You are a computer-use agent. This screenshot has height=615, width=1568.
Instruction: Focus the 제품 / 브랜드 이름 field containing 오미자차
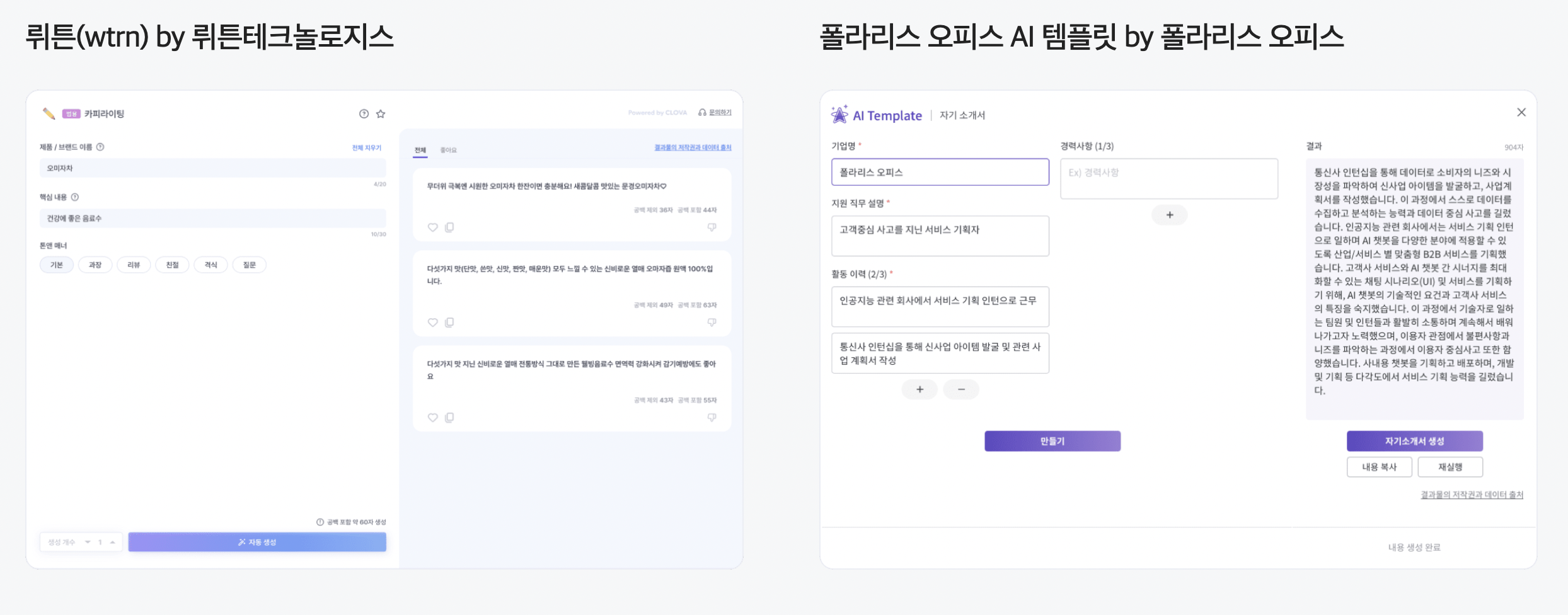pos(213,168)
